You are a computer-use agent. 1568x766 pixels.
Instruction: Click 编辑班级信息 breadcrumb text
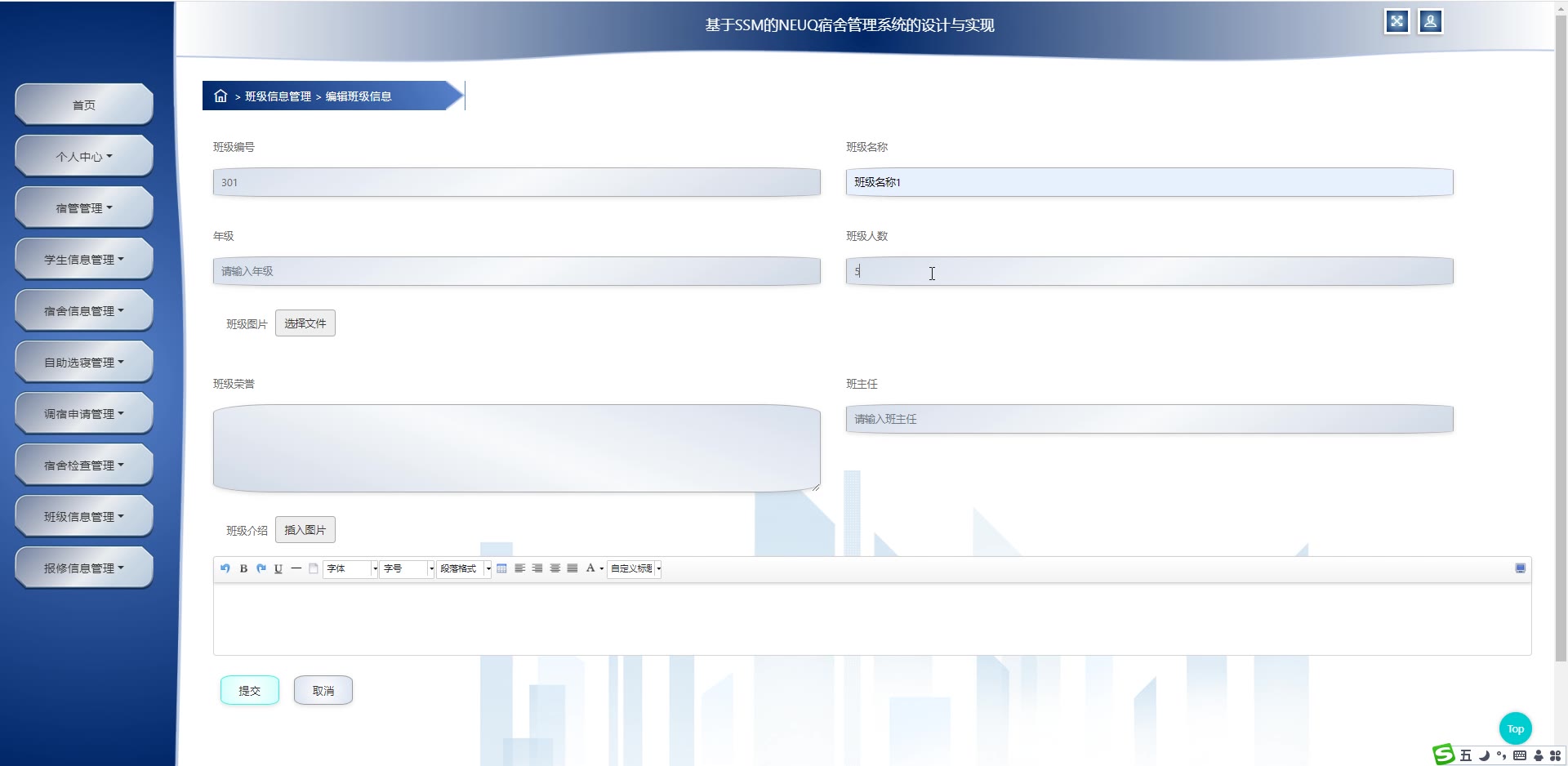359,96
